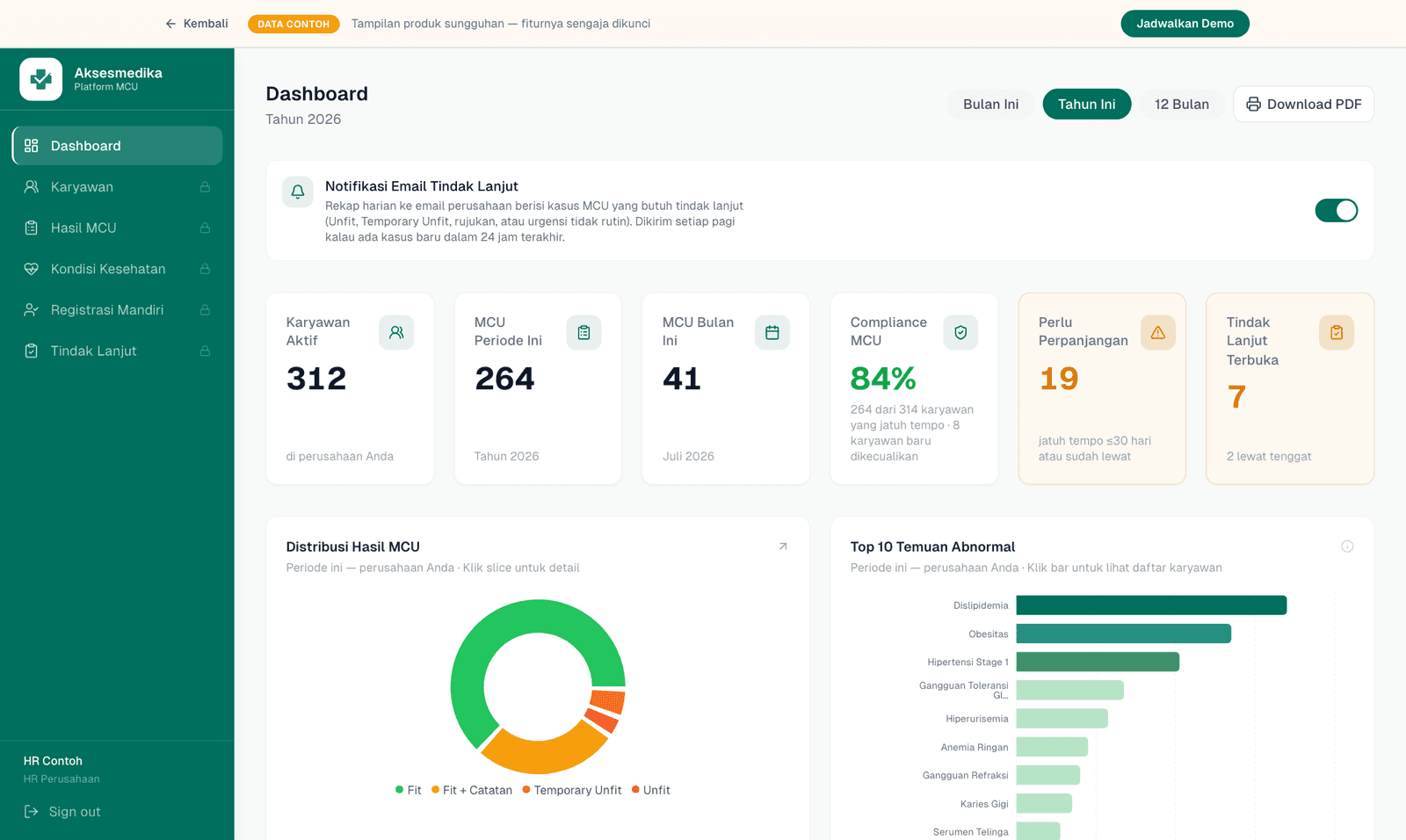This screenshot has width=1406, height=840.
Task: Toggle the Fit legend entry
Action: [x=409, y=790]
